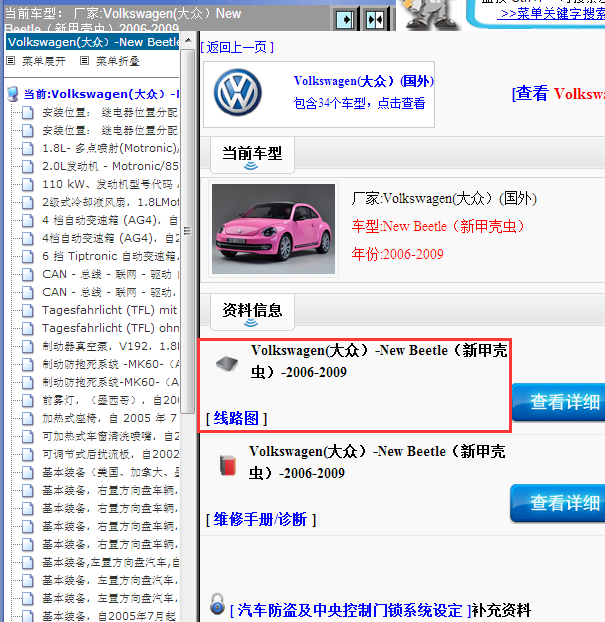The height and width of the screenshot is (622, 605).
Task: Select 4 档自动变速箱 (AG4) tree item
Action: pyautogui.click(x=110, y=220)
